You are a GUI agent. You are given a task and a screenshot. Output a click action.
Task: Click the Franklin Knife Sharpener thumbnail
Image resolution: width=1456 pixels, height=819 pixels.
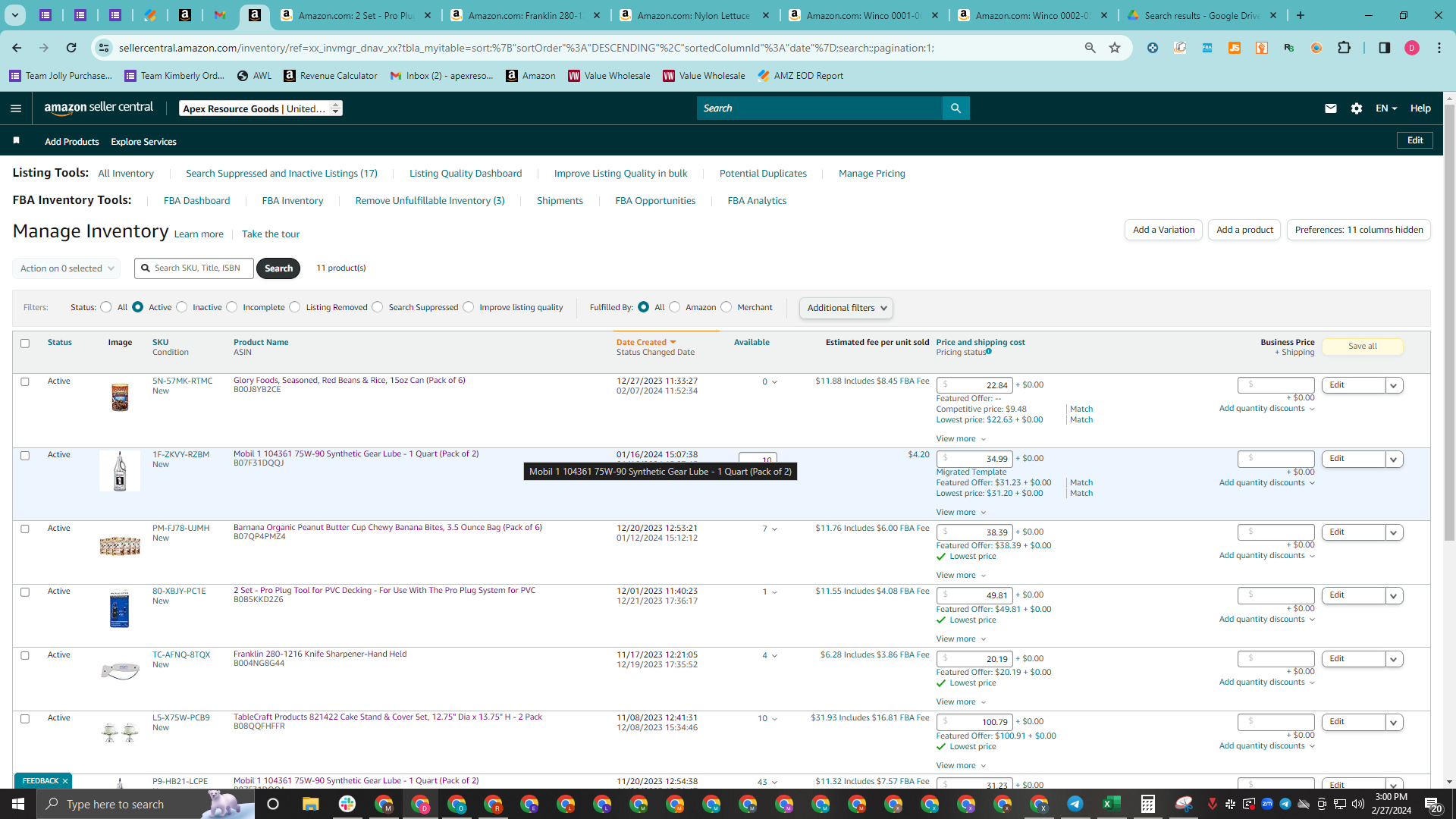coord(120,670)
